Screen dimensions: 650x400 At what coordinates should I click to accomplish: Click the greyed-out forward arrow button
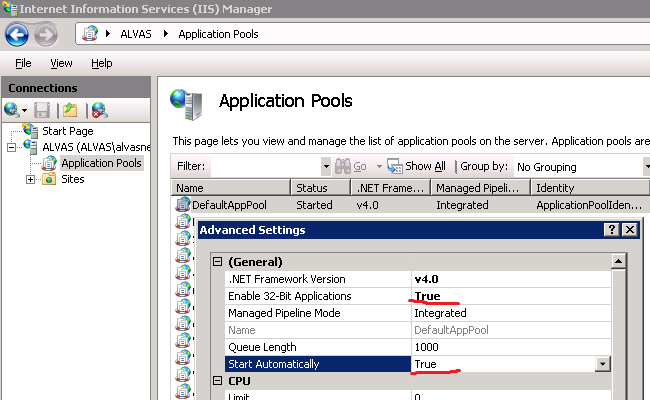point(46,35)
